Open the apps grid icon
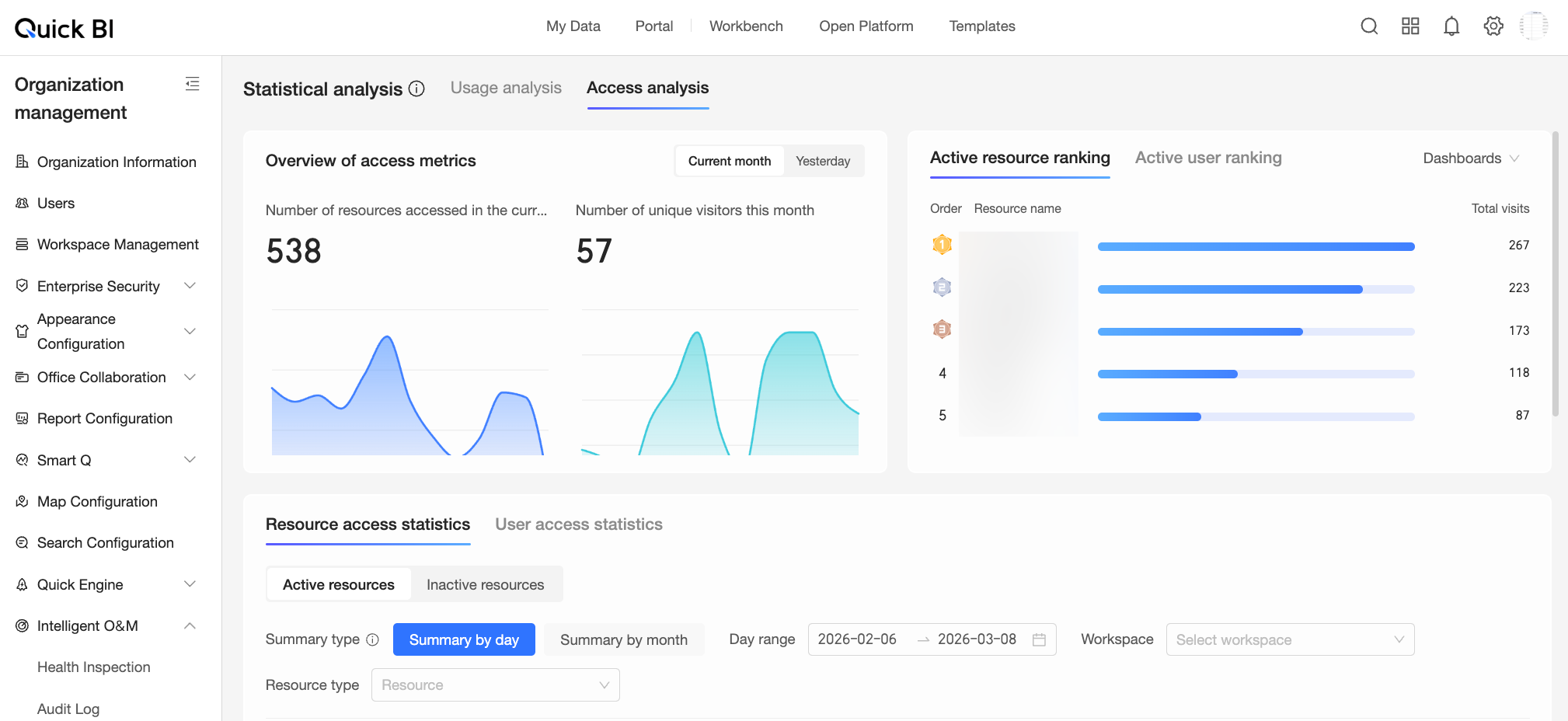Image resolution: width=1568 pixels, height=721 pixels. coord(1410,26)
